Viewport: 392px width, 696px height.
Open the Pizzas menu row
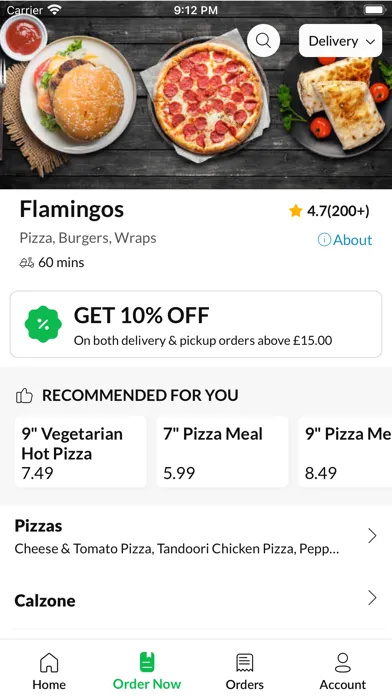click(x=196, y=536)
